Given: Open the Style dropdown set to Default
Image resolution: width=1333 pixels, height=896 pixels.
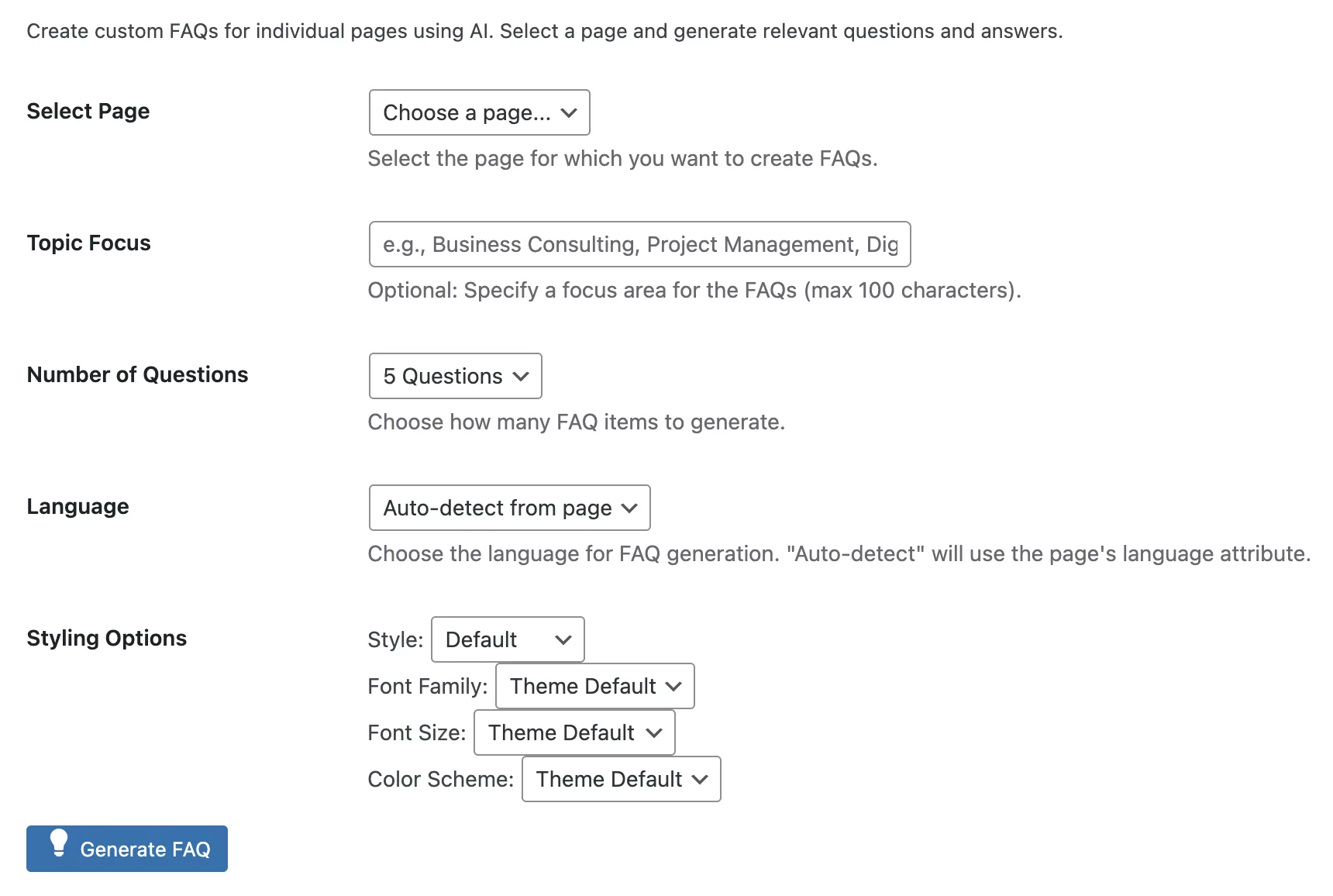Looking at the screenshot, I should click(x=507, y=639).
